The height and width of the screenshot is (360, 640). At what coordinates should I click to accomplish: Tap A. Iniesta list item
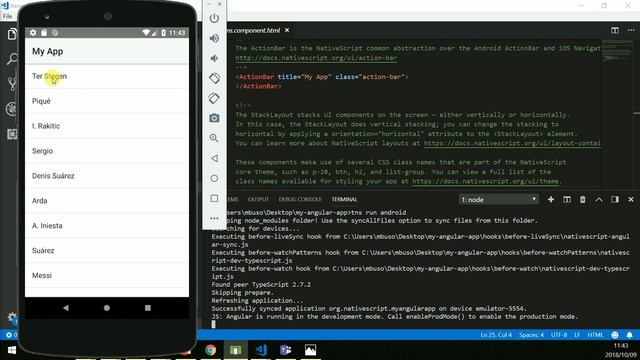pos(107,226)
